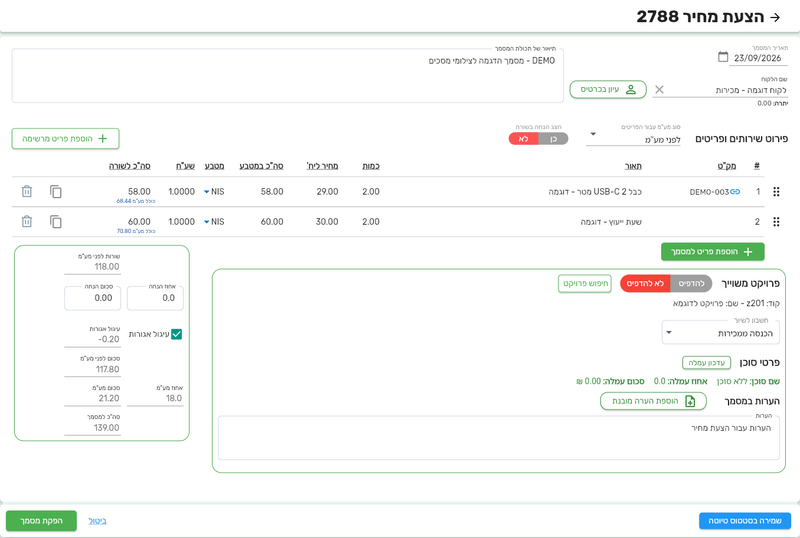Click הוספת פריט מרשימה button
Viewport: 800px width, 538px height.
click(x=65, y=139)
